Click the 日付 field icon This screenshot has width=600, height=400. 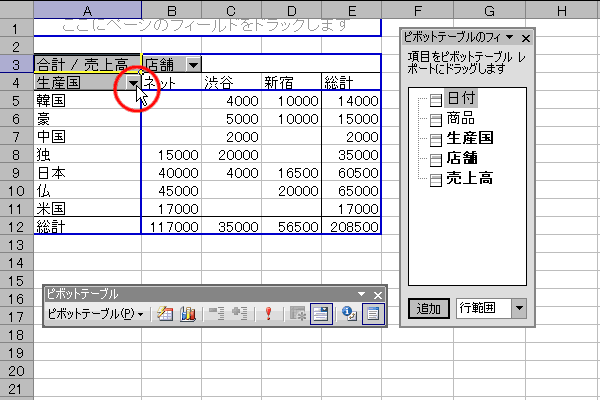coord(435,100)
